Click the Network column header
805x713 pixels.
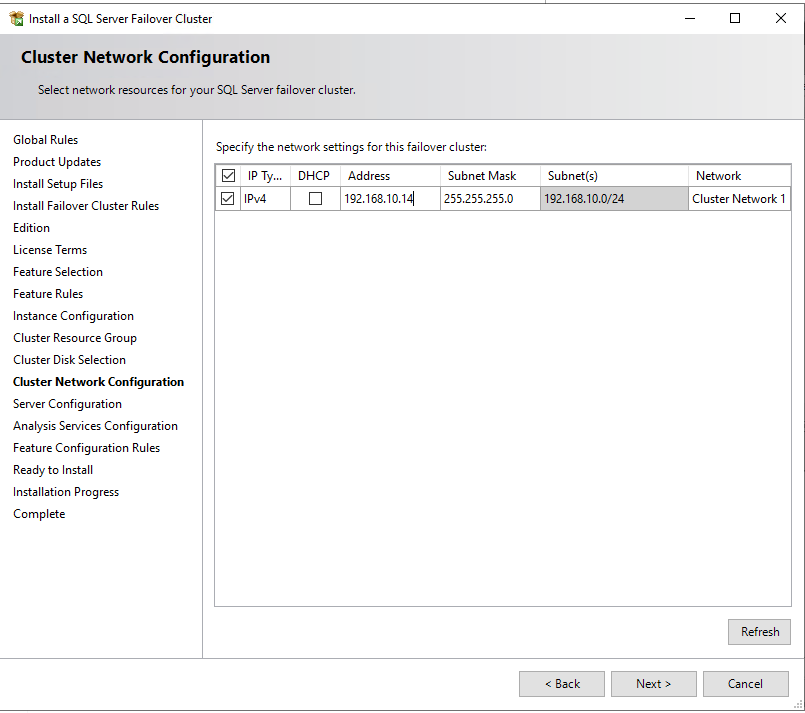coord(739,176)
